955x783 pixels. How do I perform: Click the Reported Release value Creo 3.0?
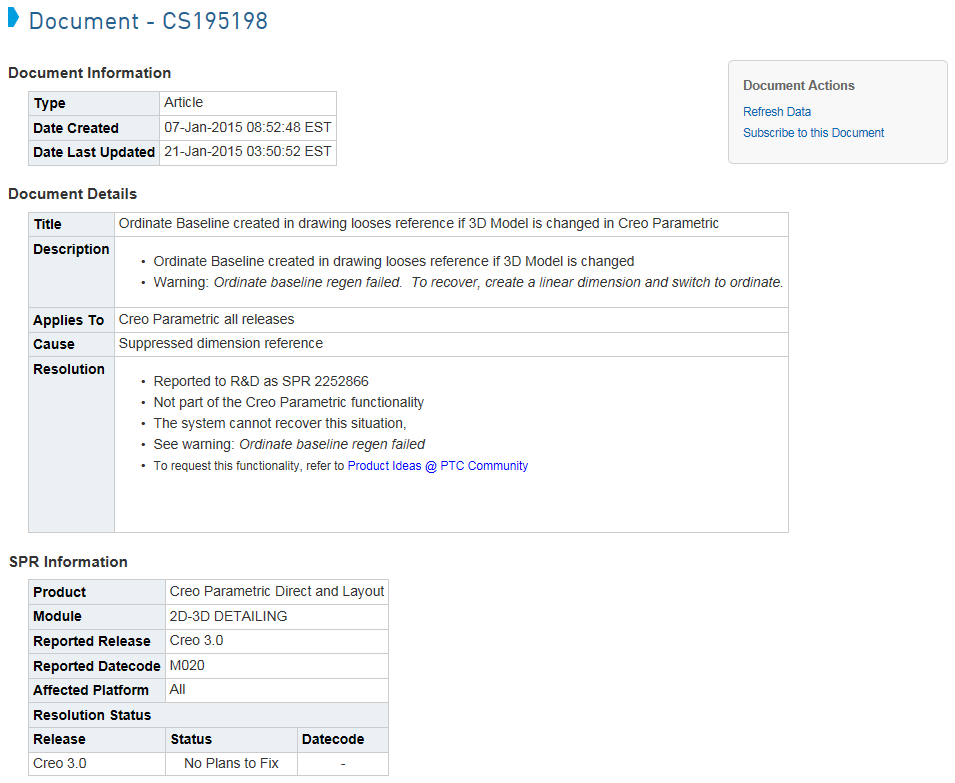196,641
